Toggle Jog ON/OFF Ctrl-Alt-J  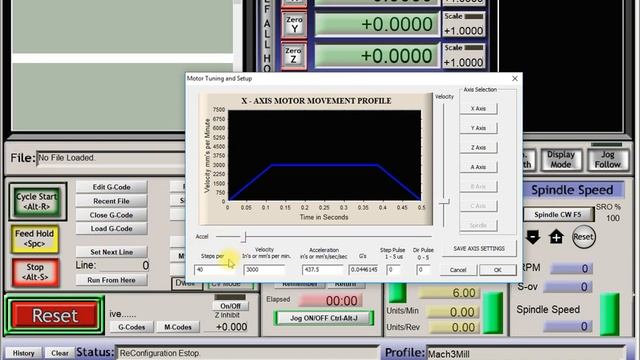324,318
